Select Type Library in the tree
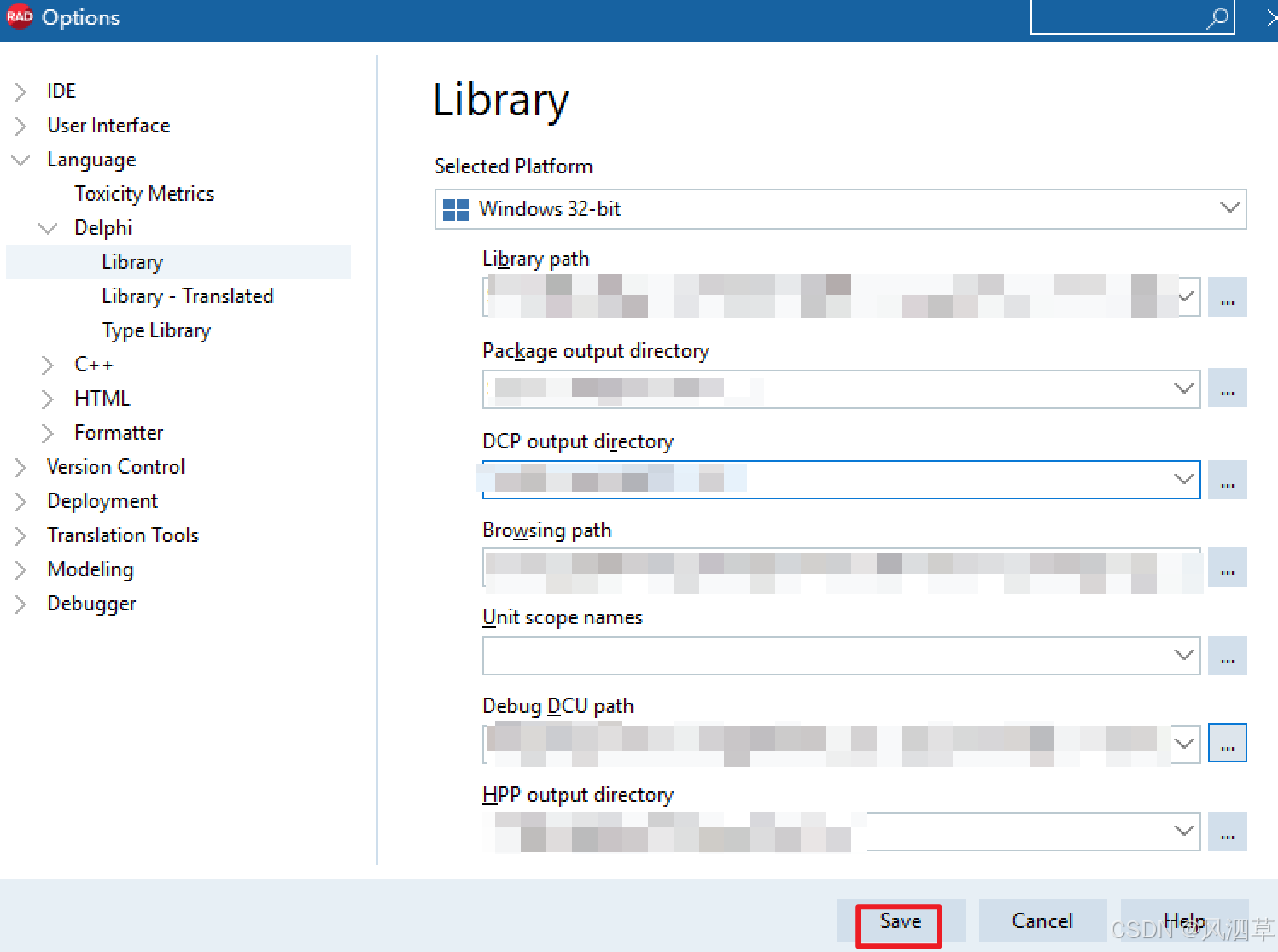 coord(156,330)
